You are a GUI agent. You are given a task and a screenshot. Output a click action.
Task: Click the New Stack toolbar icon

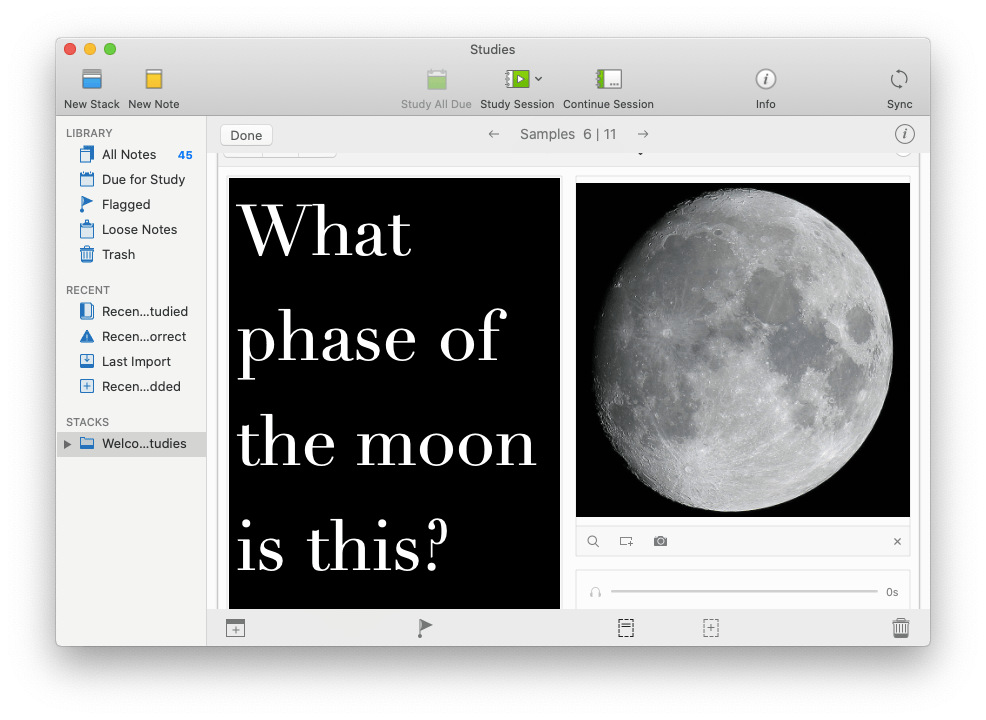coord(92,80)
